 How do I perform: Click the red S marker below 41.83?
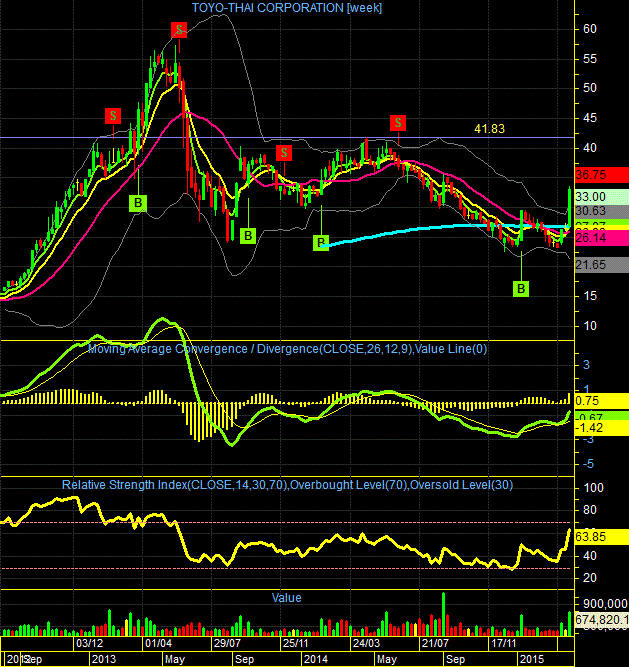[x=398, y=123]
